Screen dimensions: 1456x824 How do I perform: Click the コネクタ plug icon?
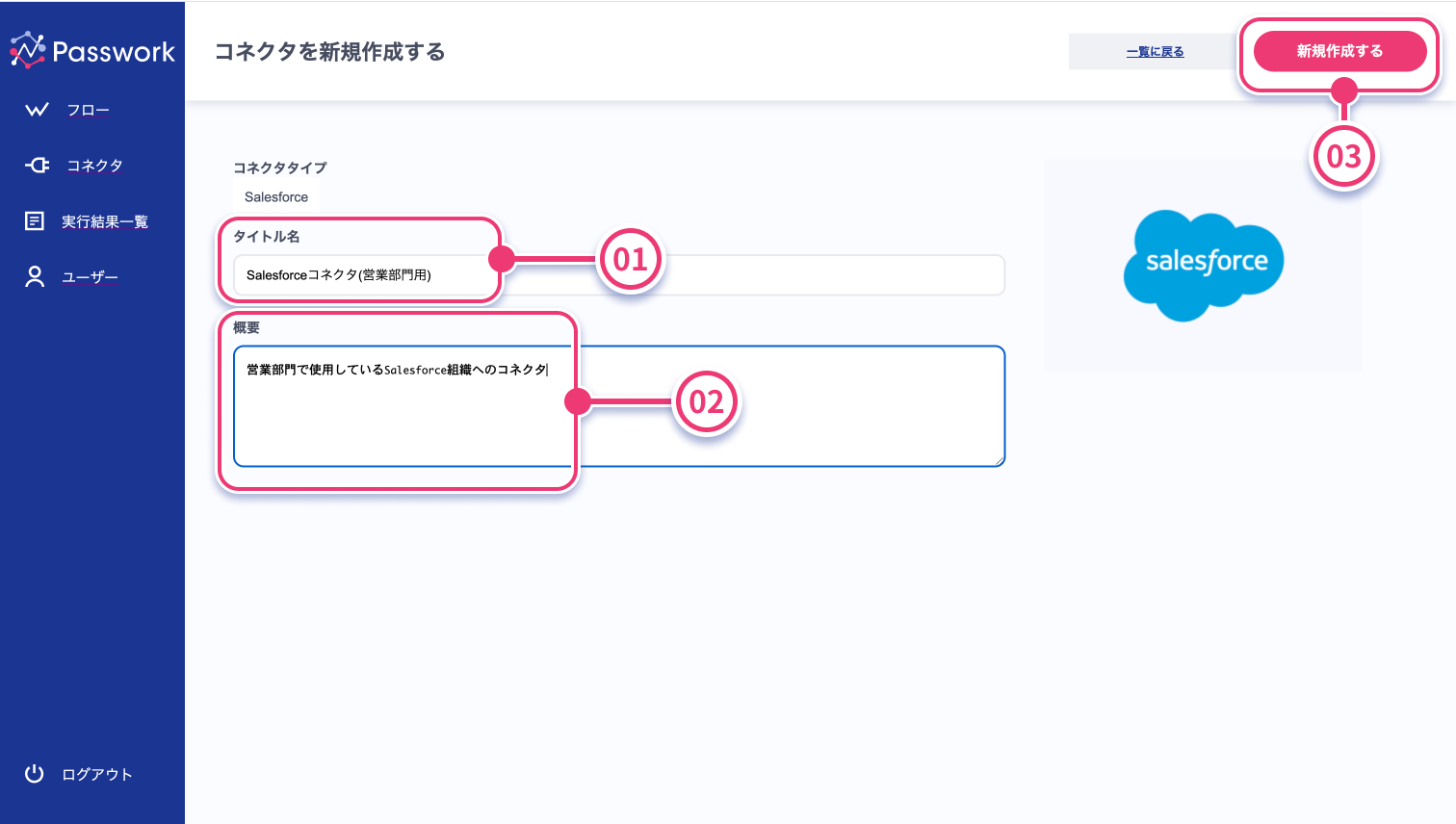(x=37, y=166)
